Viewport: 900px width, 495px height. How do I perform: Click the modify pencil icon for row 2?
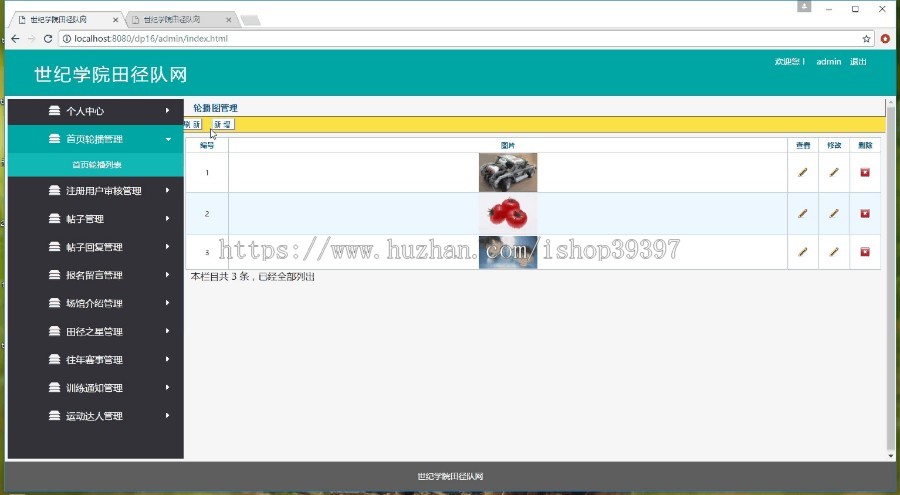tap(833, 214)
